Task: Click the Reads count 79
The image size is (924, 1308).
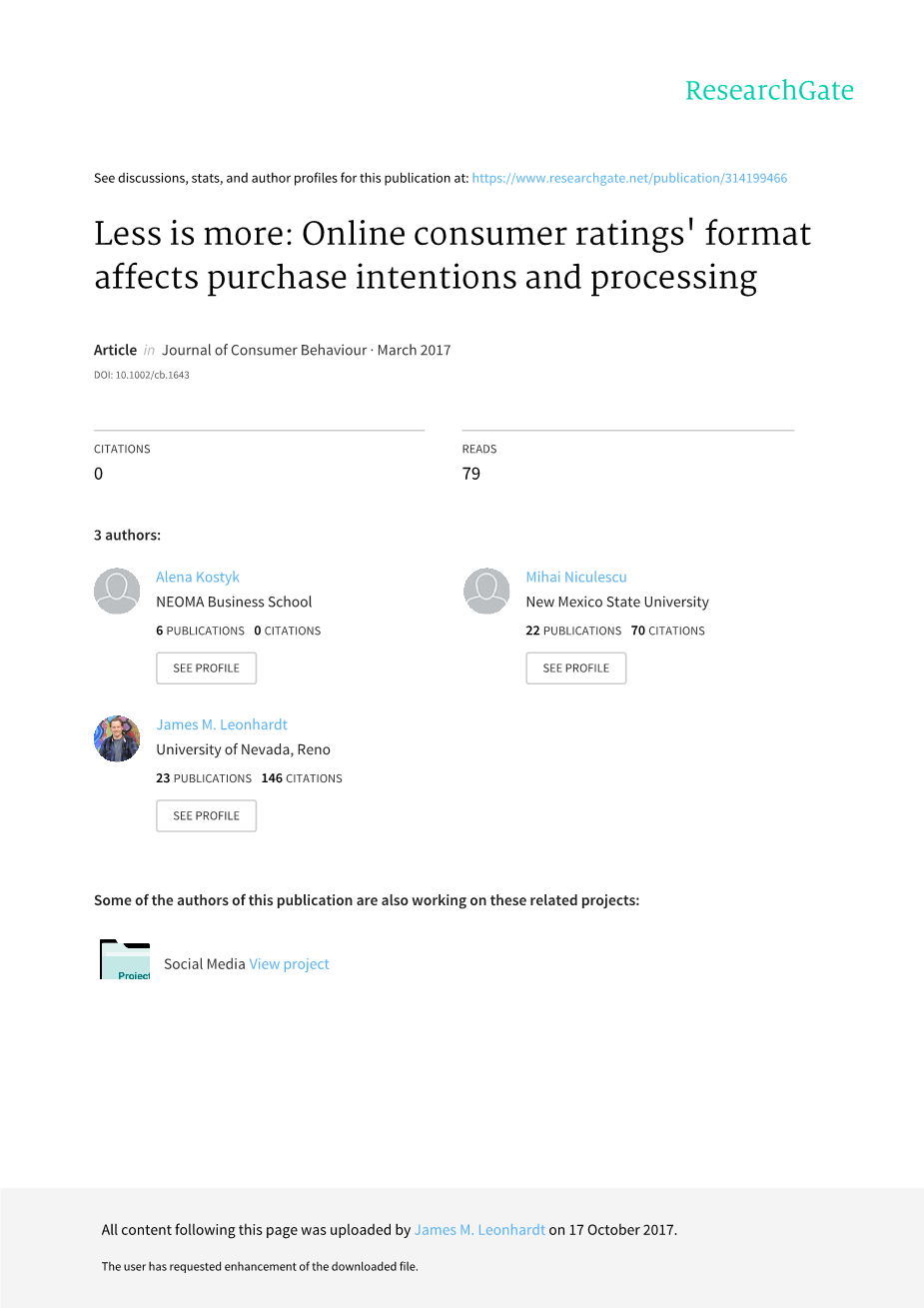Action: click(471, 474)
